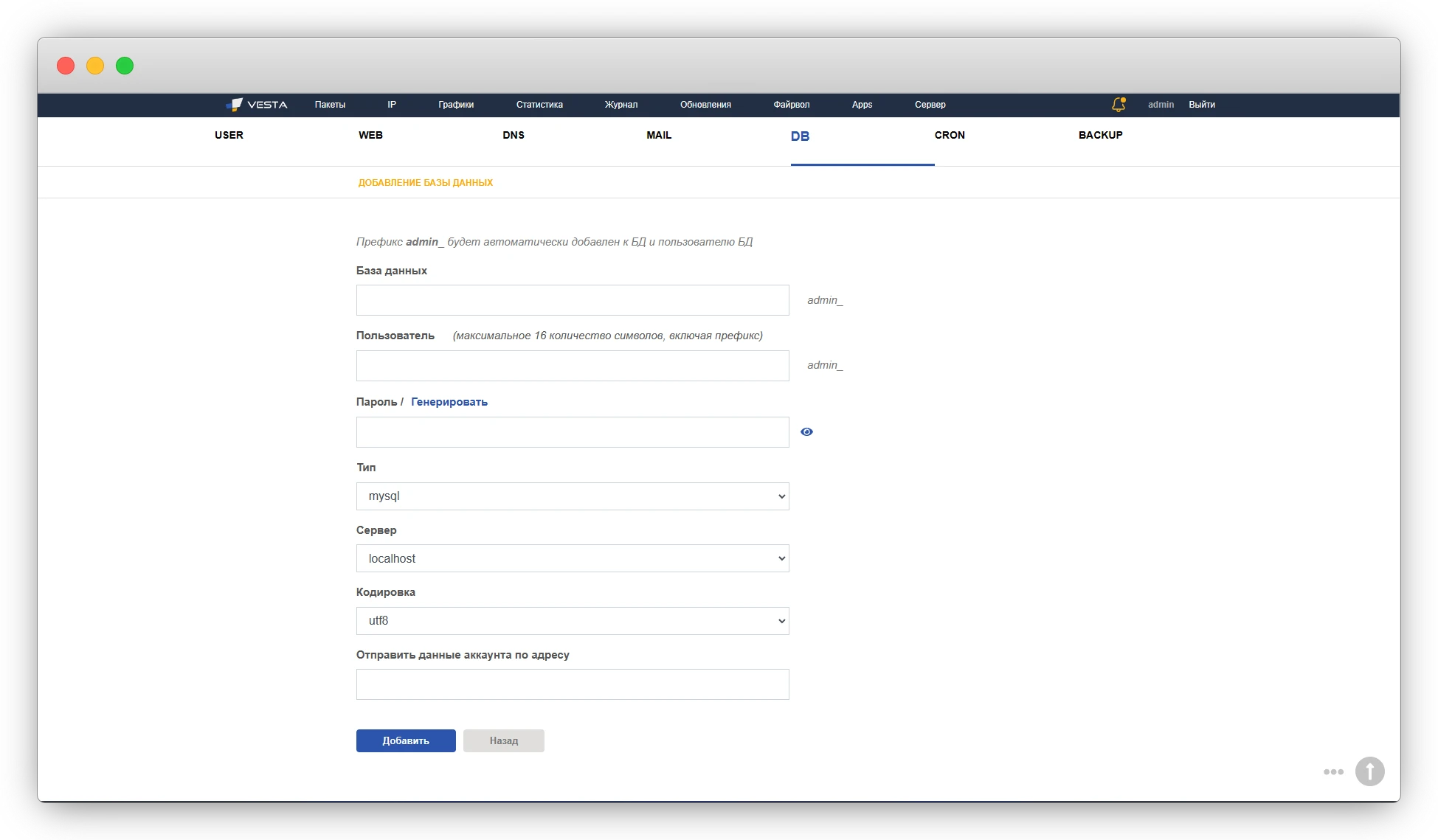The image size is (1438, 840).
Task: Click the three-dots shortcuts icon
Action: 1332,772
